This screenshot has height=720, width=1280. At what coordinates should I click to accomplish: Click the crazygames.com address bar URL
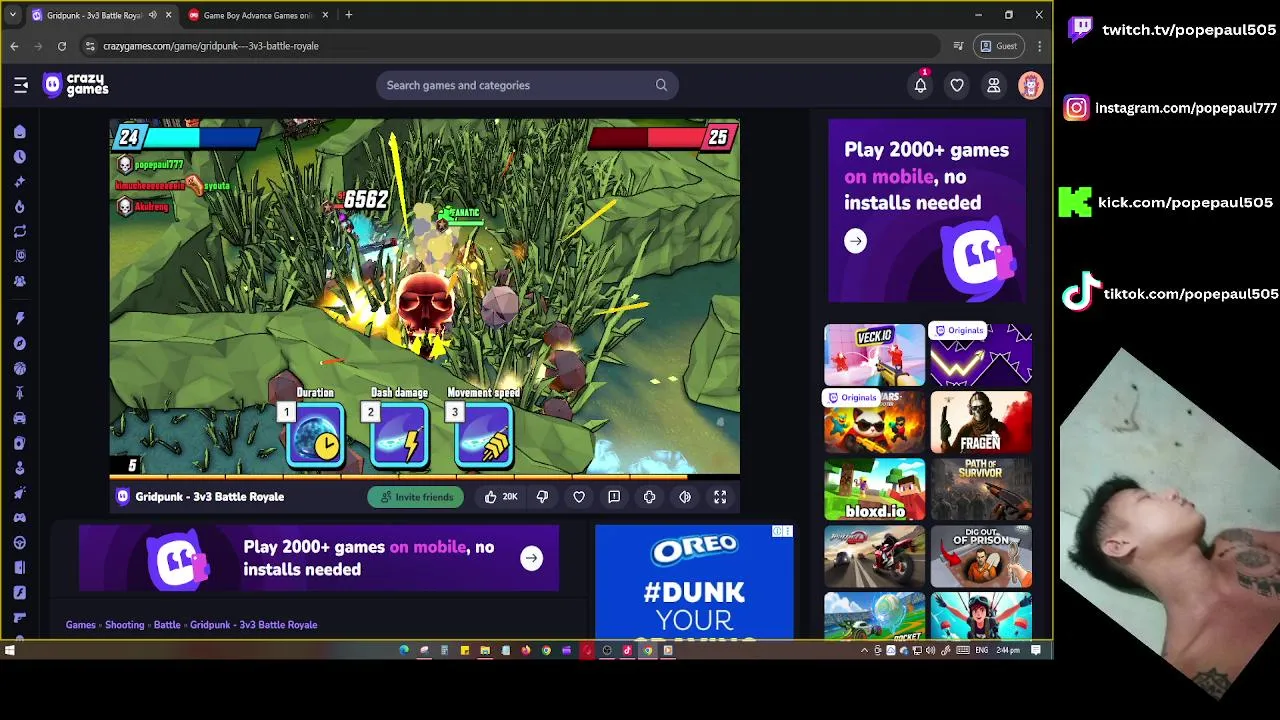tap(211, 46)
